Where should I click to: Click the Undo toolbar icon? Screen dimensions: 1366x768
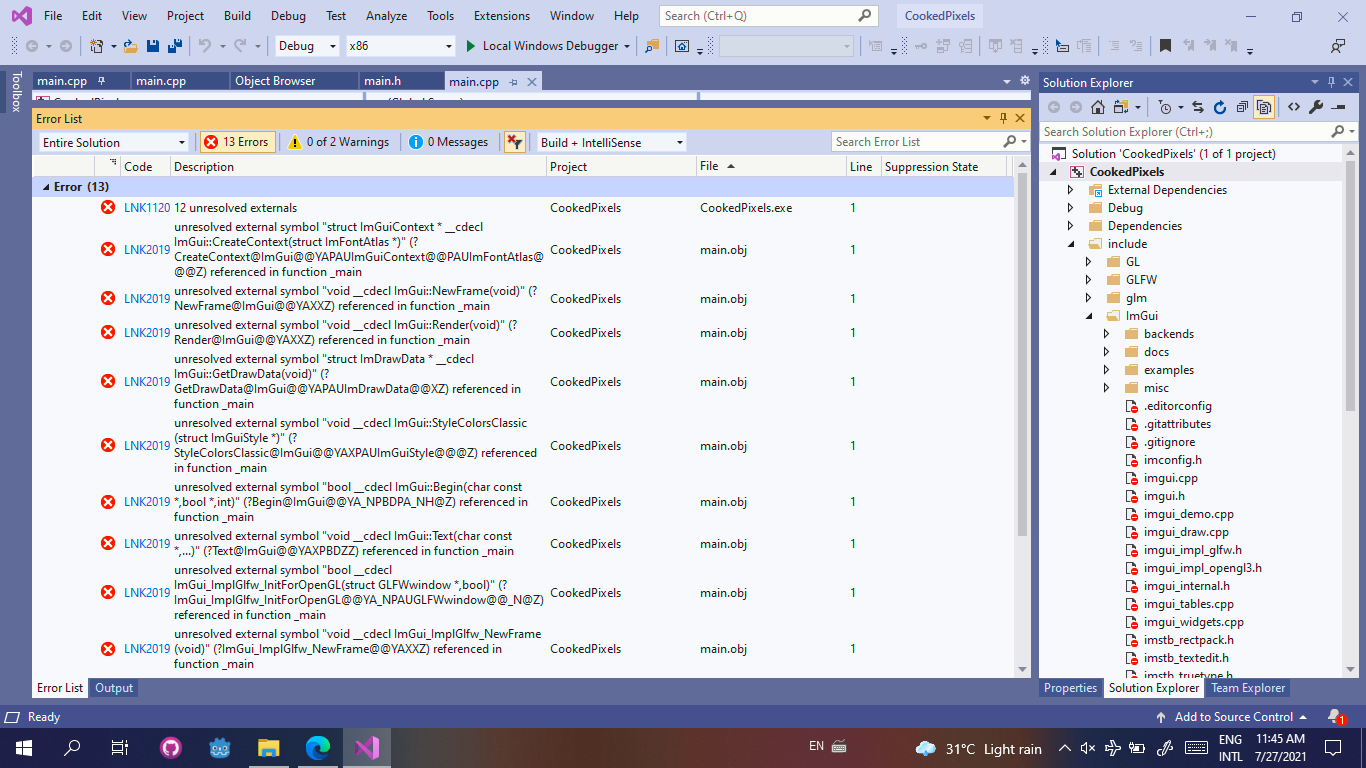[205, 46]
